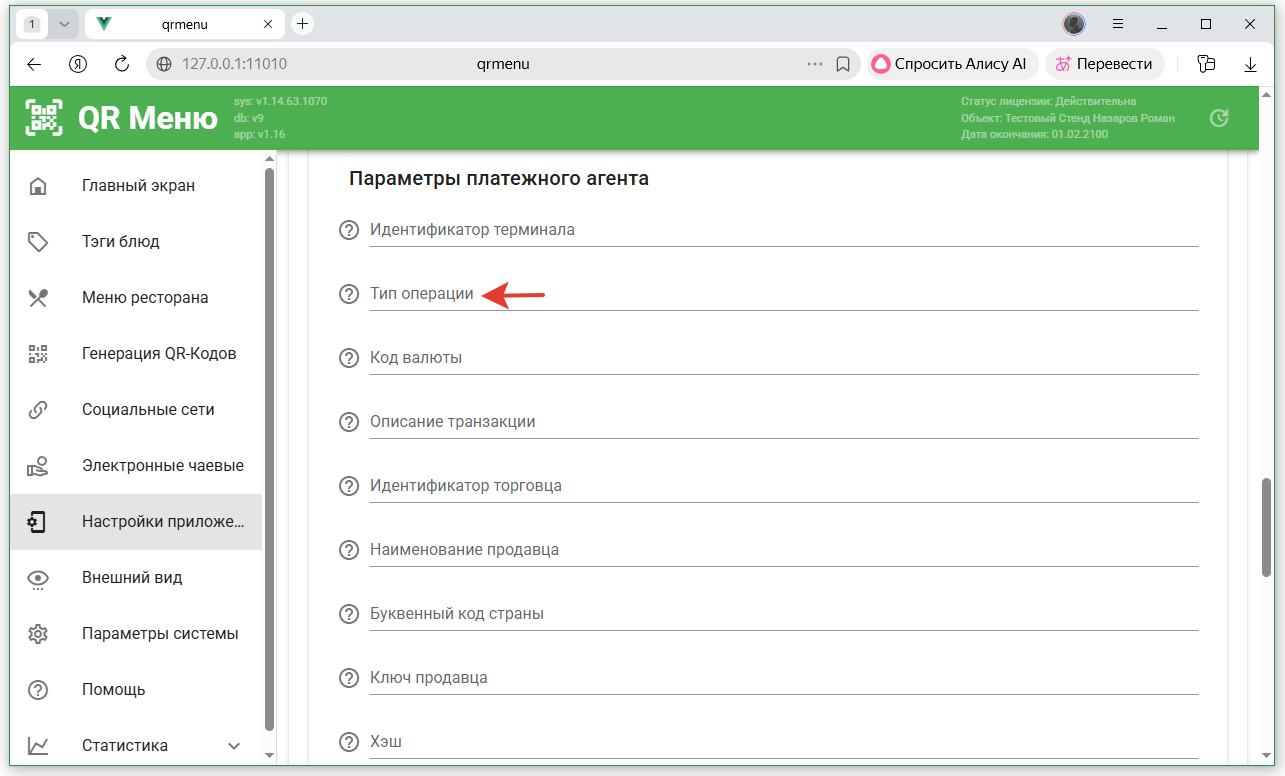Image resolution: width=1285 pixels, height=776 pixels.
Task: Click the bookmark icon in address bar
Action: click(x=843, y=64)
